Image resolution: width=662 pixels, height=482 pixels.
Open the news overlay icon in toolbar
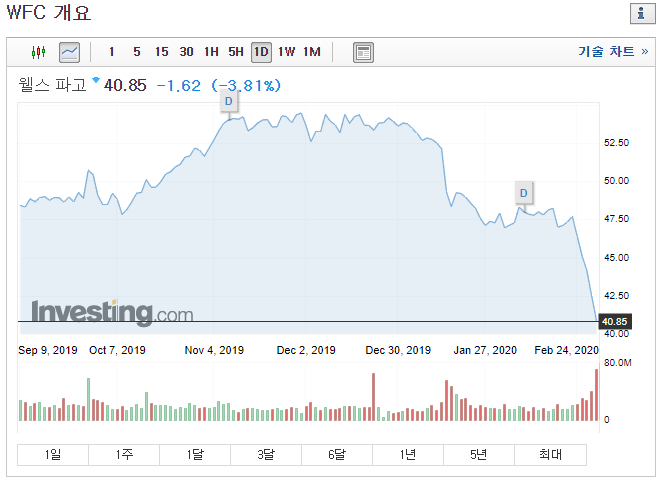(363, 52)
